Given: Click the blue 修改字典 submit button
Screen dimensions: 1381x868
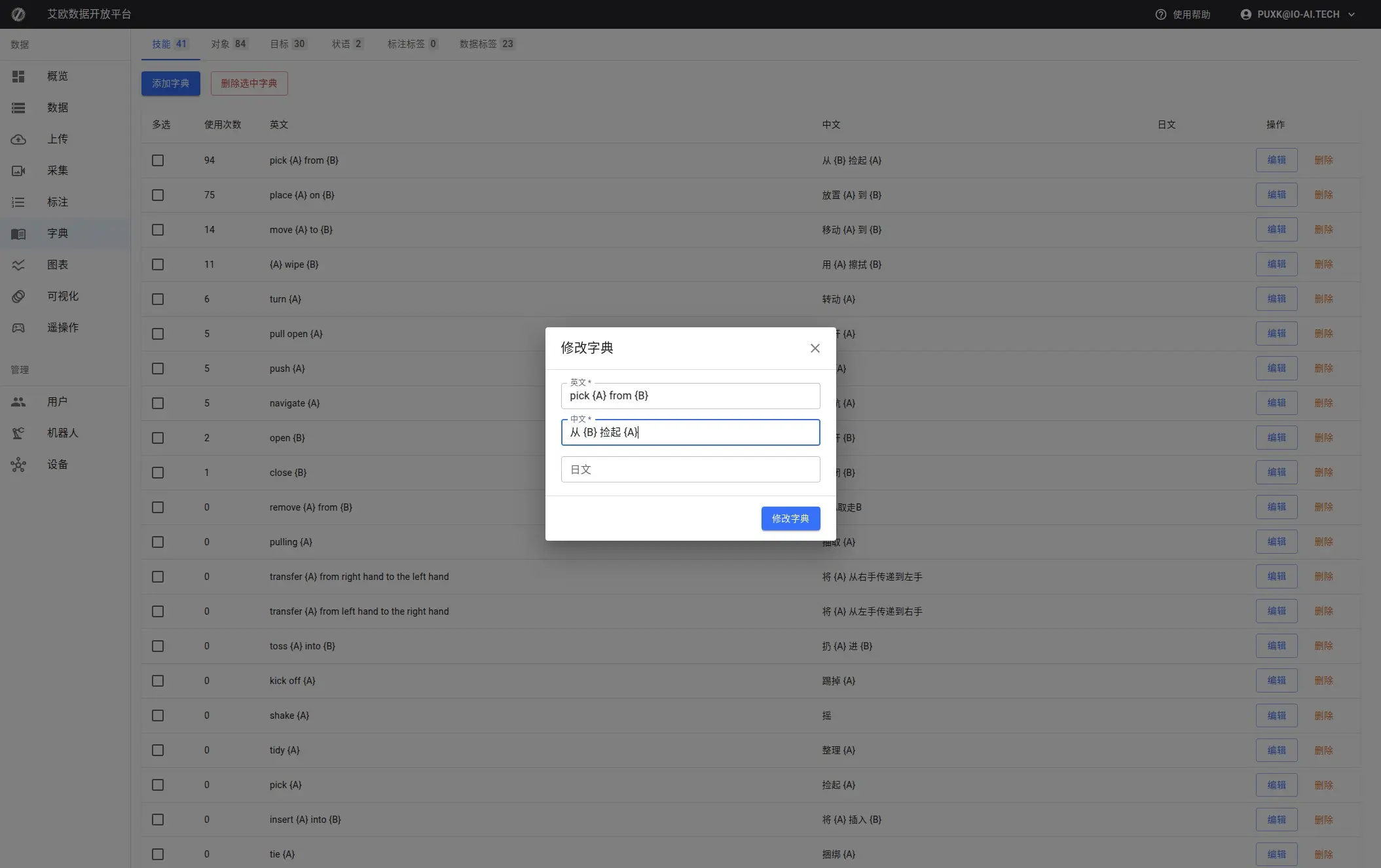Looking at the screenshot, I should click(x=790, y=518).
